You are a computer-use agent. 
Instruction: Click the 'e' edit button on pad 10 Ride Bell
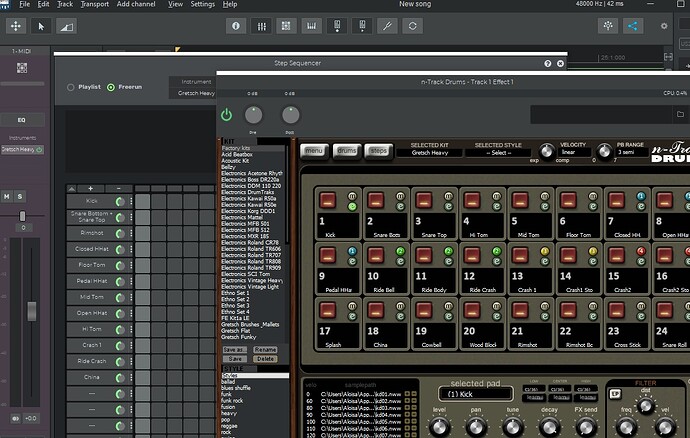tap(400, 261)
